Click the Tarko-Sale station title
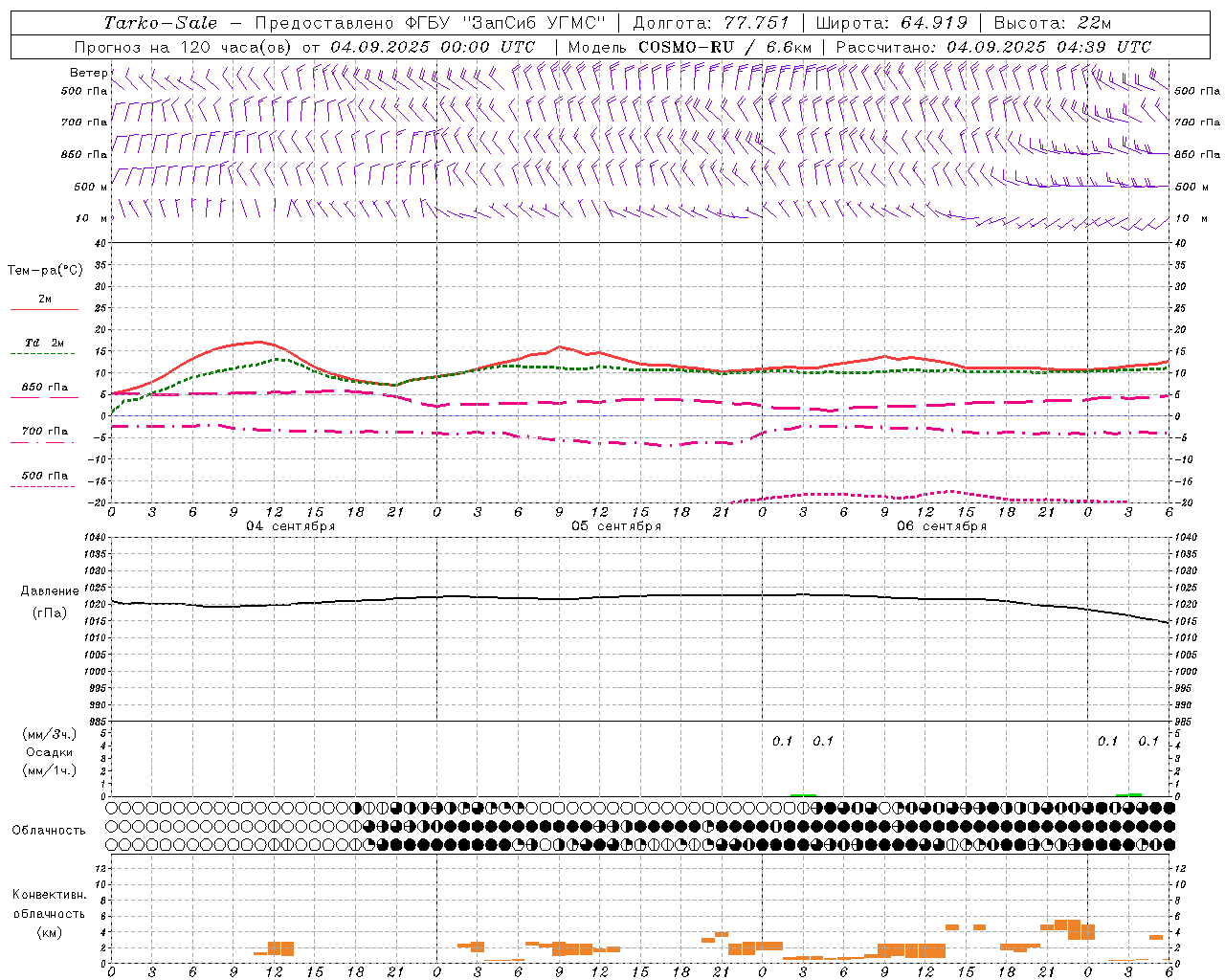 [160, 23]
